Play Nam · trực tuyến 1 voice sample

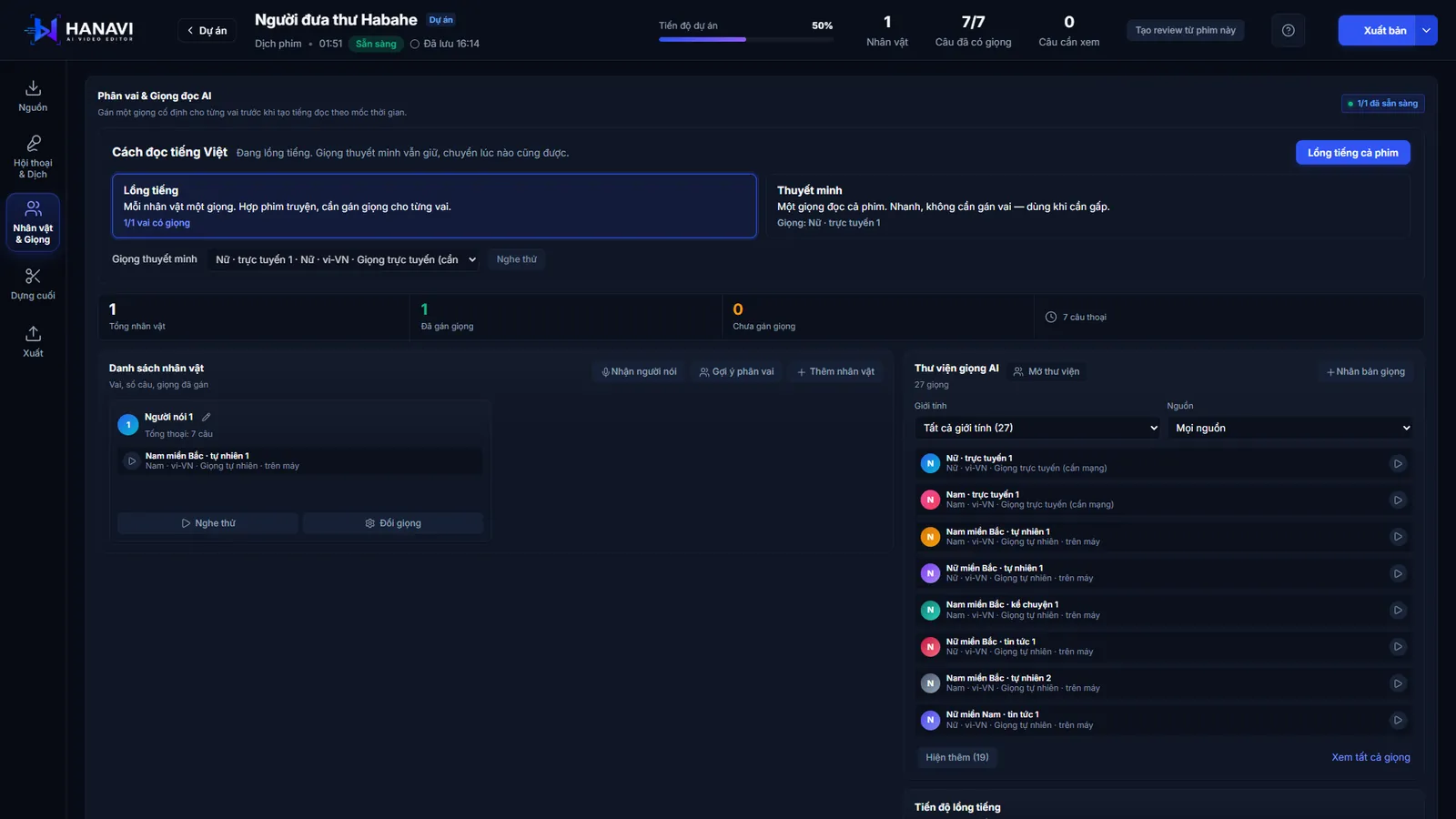(x=1398, y=500)
